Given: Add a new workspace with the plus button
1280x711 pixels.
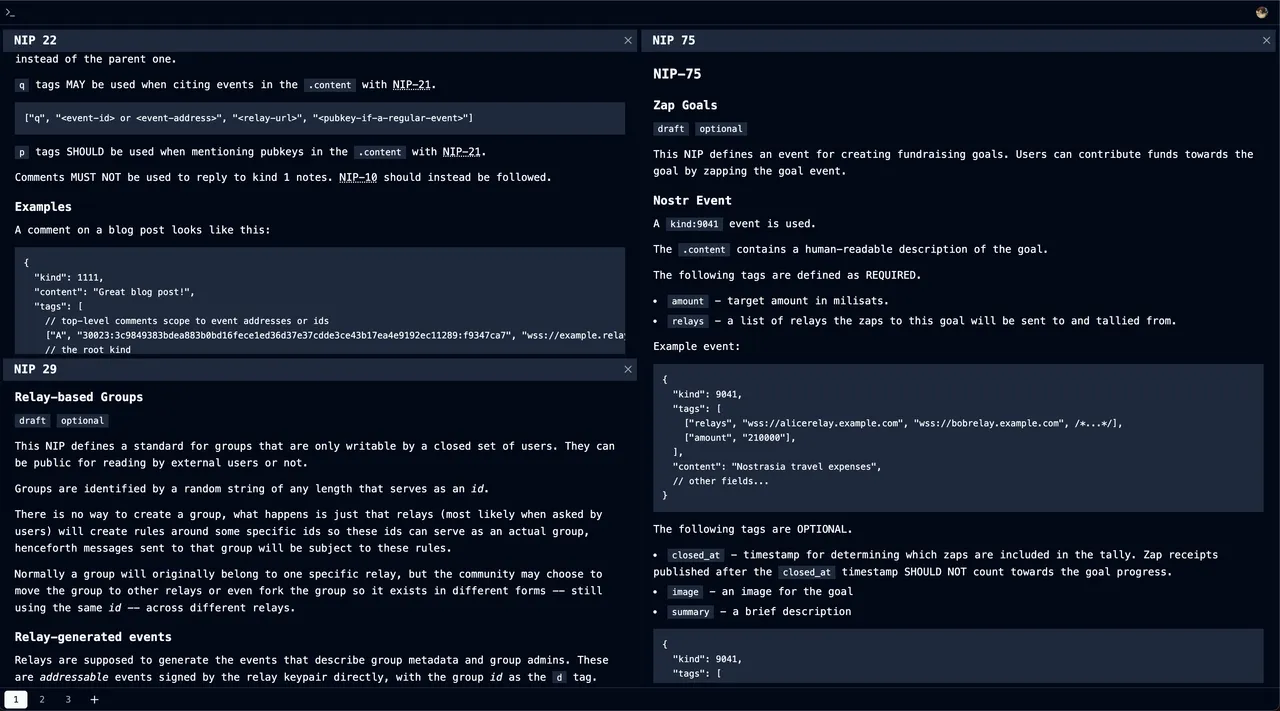Looking at the screenshot, I should tap(95, 699).
